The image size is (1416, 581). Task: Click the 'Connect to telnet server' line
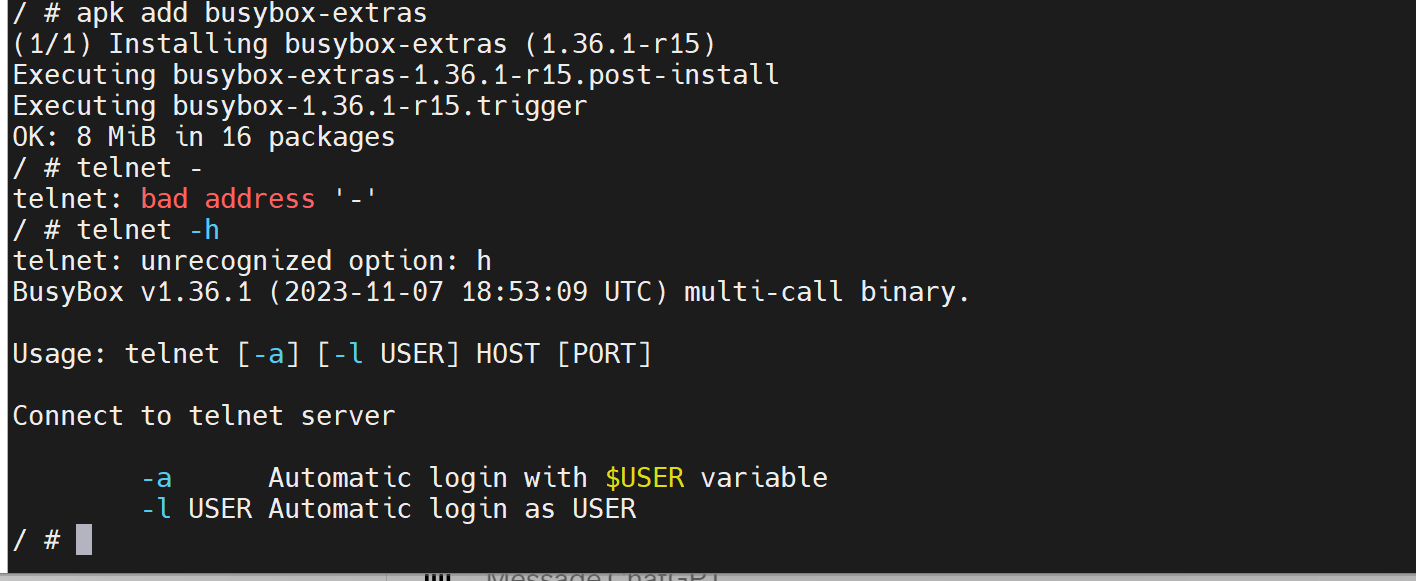[x=204, y=416]
